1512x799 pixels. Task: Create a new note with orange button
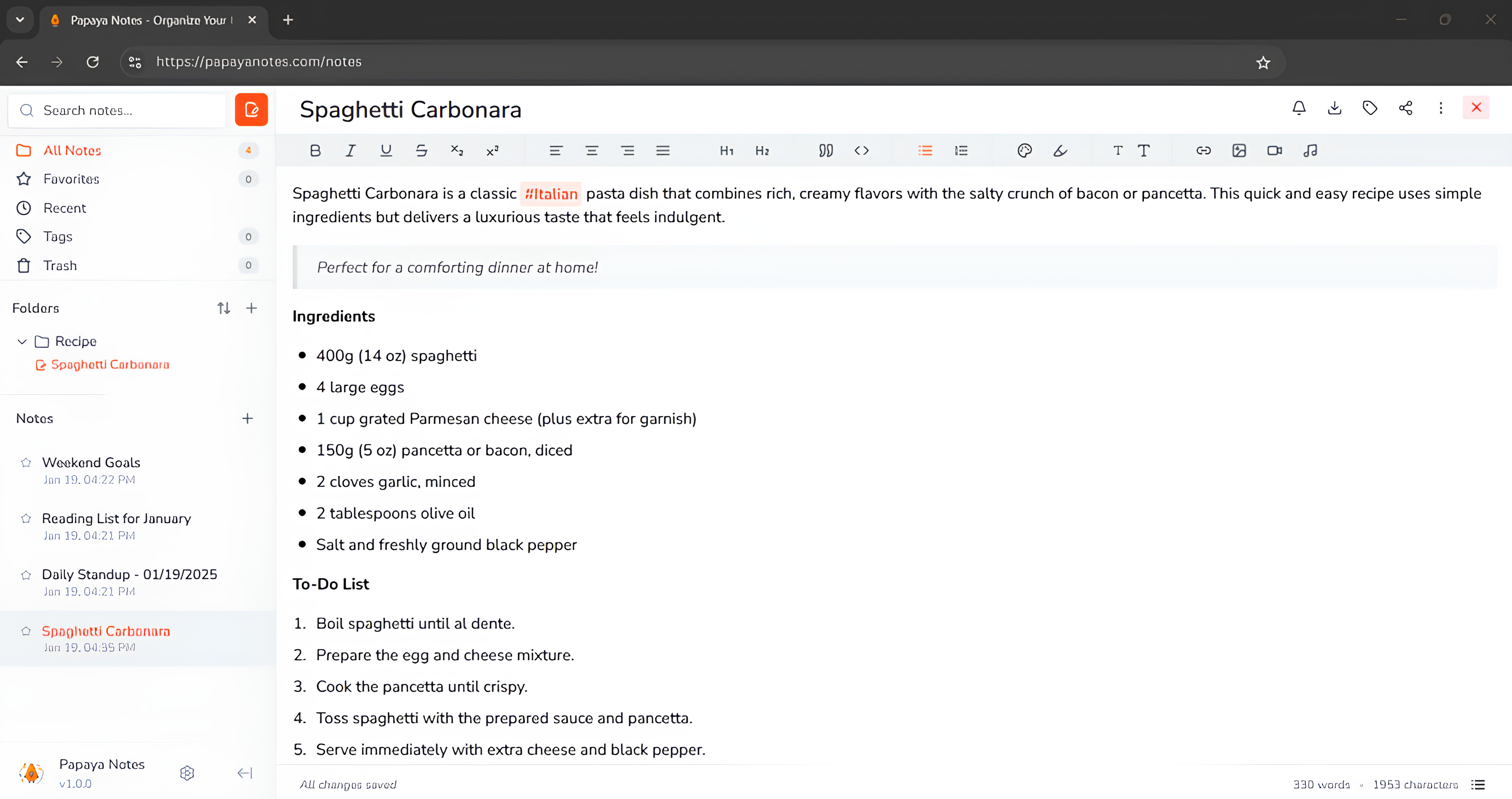click(x=251, y=110)
